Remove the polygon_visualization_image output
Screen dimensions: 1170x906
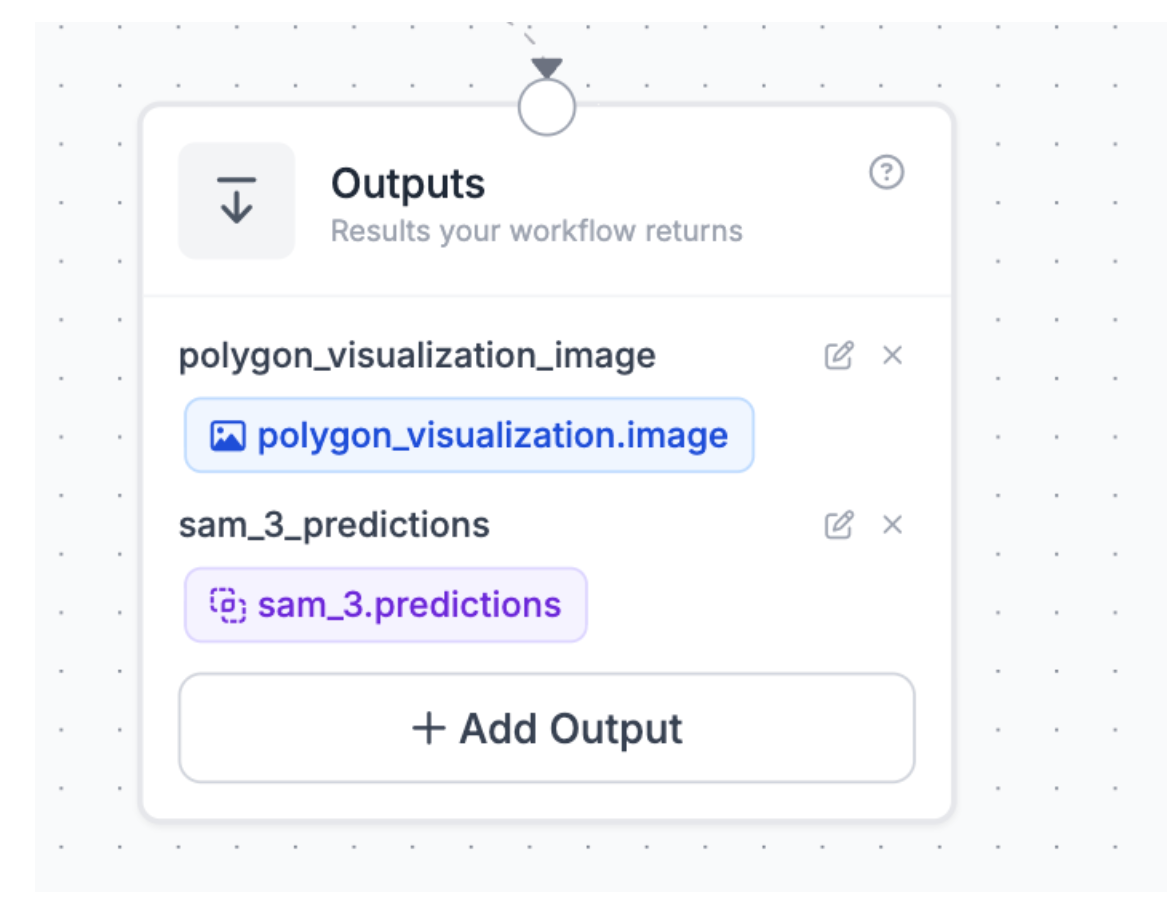[x=892, y=355]
